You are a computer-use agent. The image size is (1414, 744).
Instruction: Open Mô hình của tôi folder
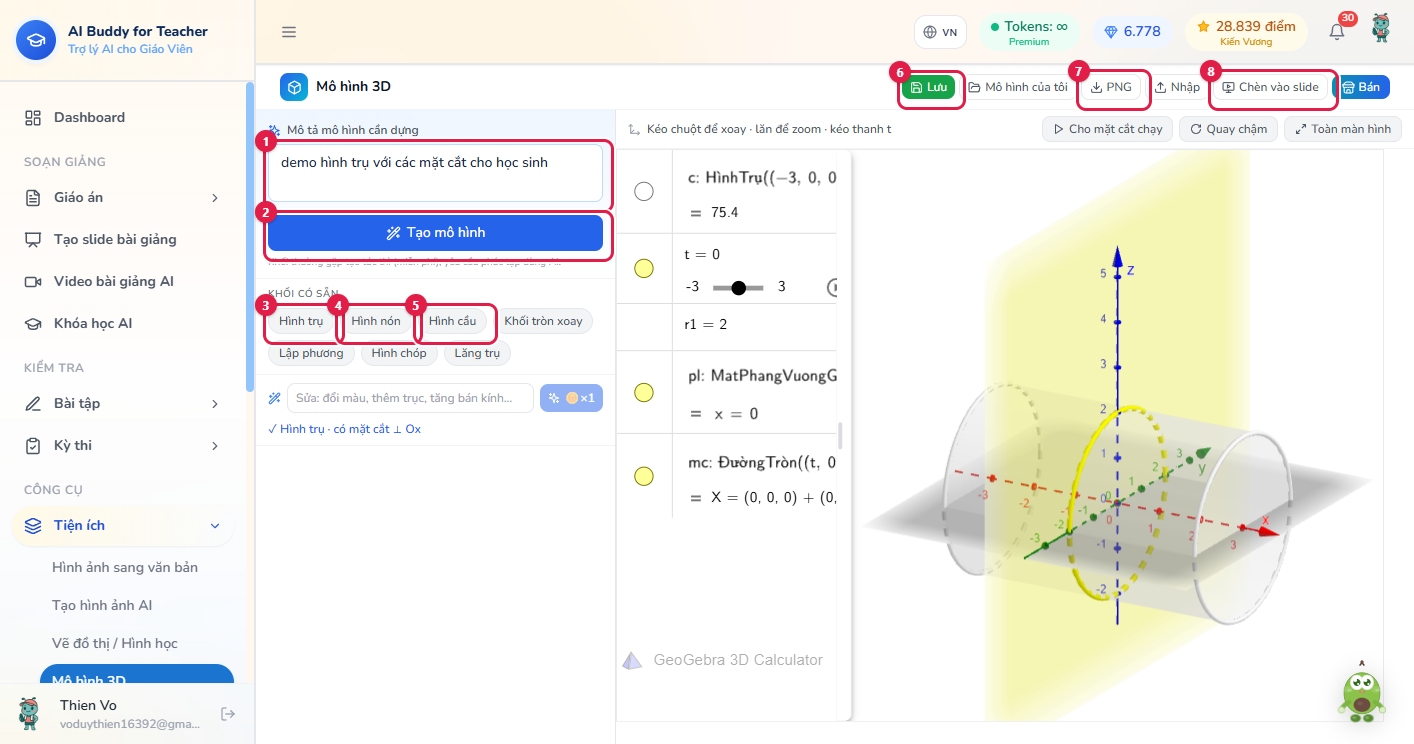[1018, 87]
